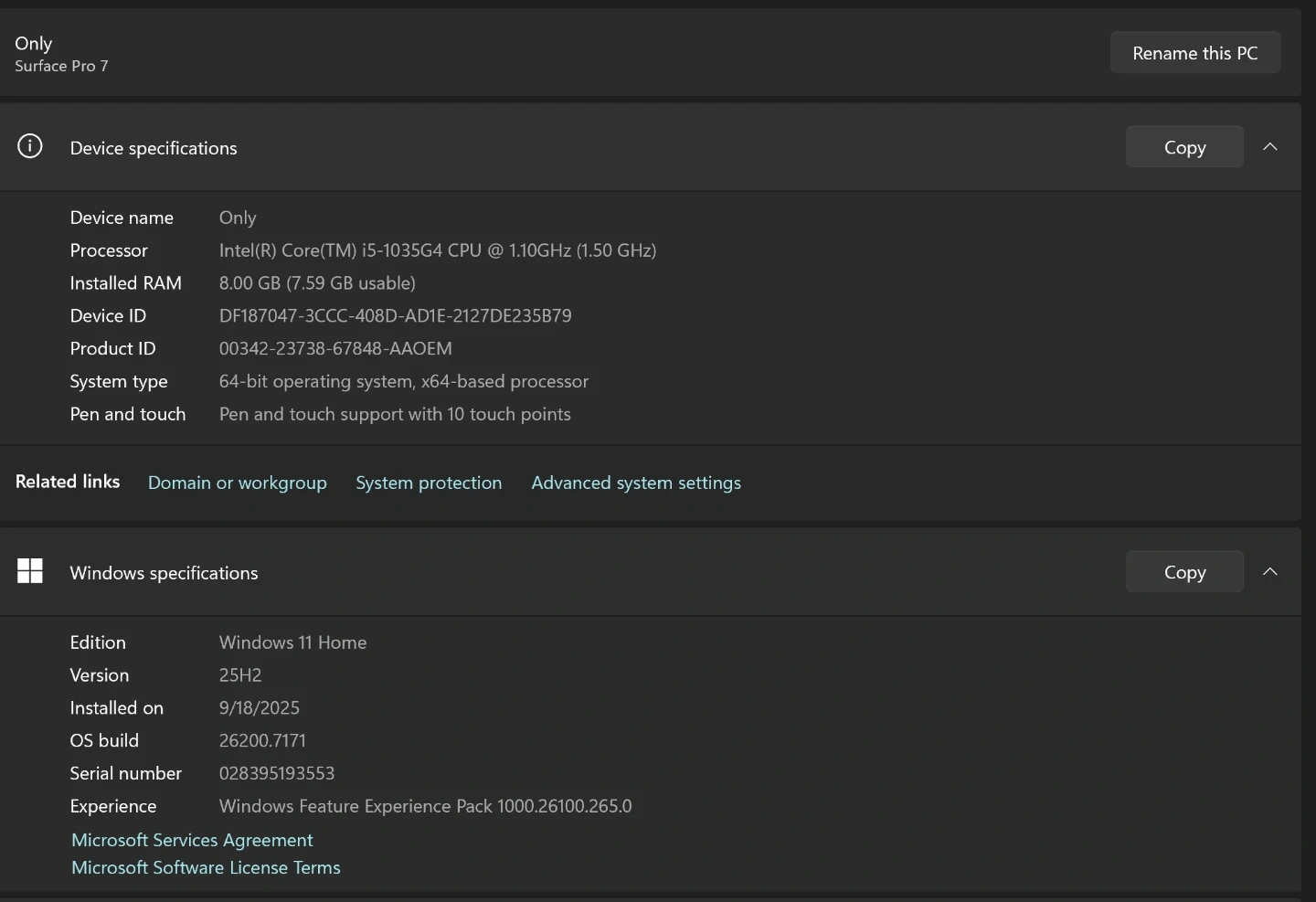Open the Microsoft Services Agreement link
The image size is (1316, 902).
pos(192,840)
